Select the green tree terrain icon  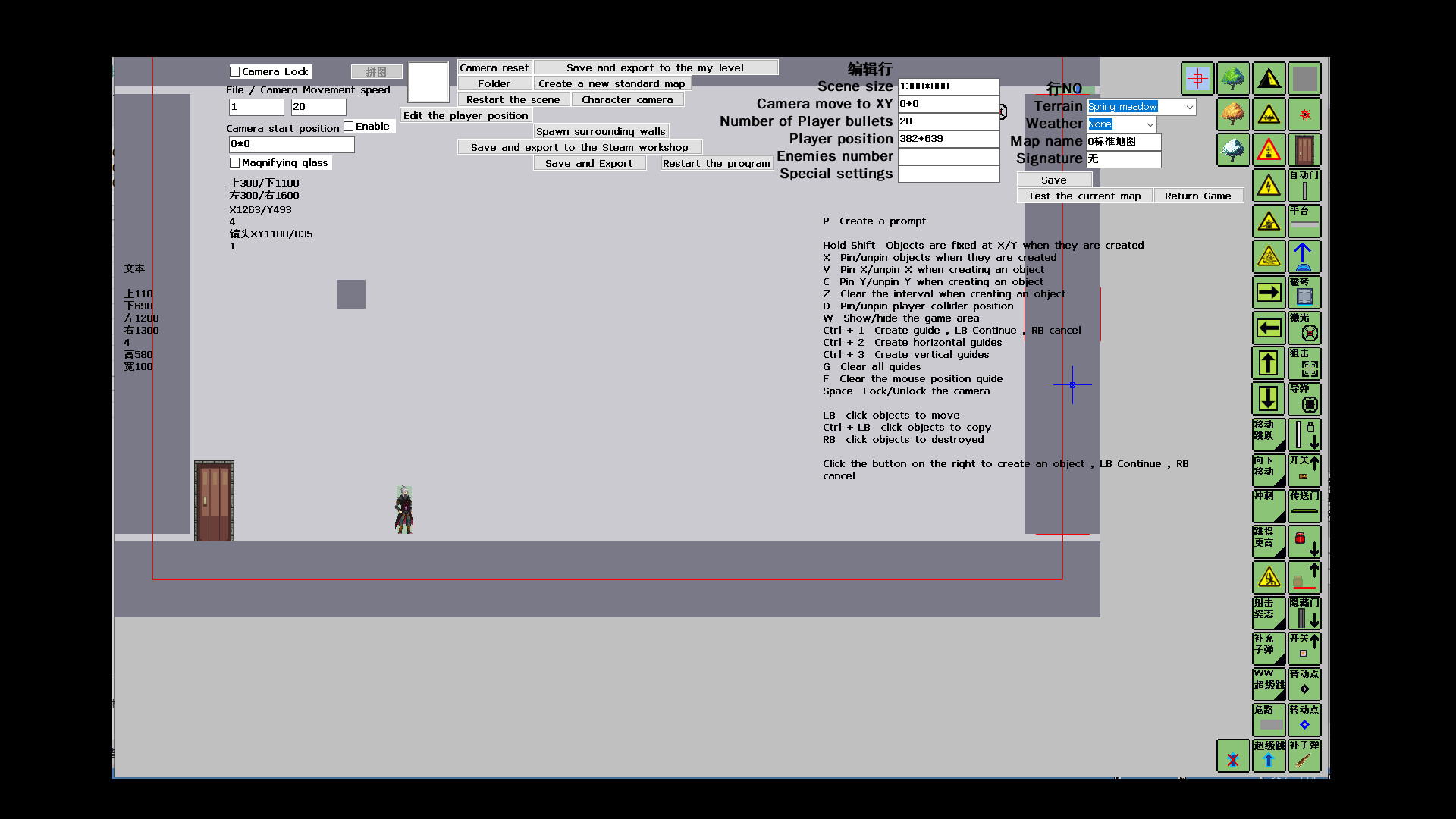tap(1233, 78)
